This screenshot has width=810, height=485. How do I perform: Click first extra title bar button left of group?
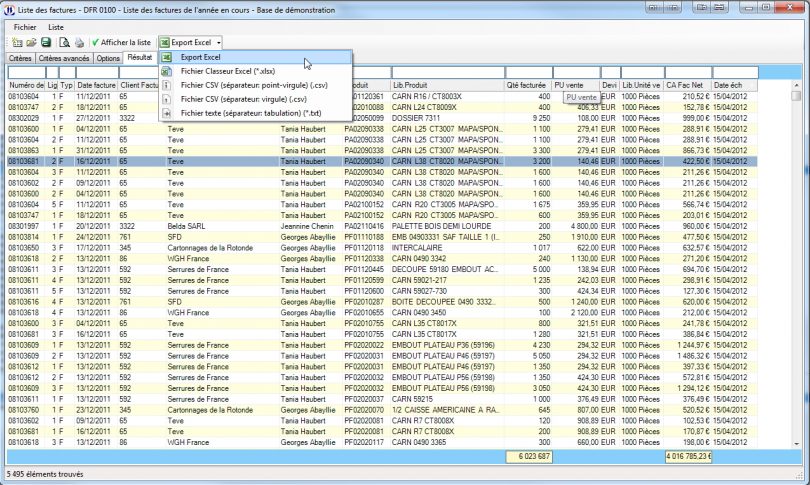(x=653, y=7)
